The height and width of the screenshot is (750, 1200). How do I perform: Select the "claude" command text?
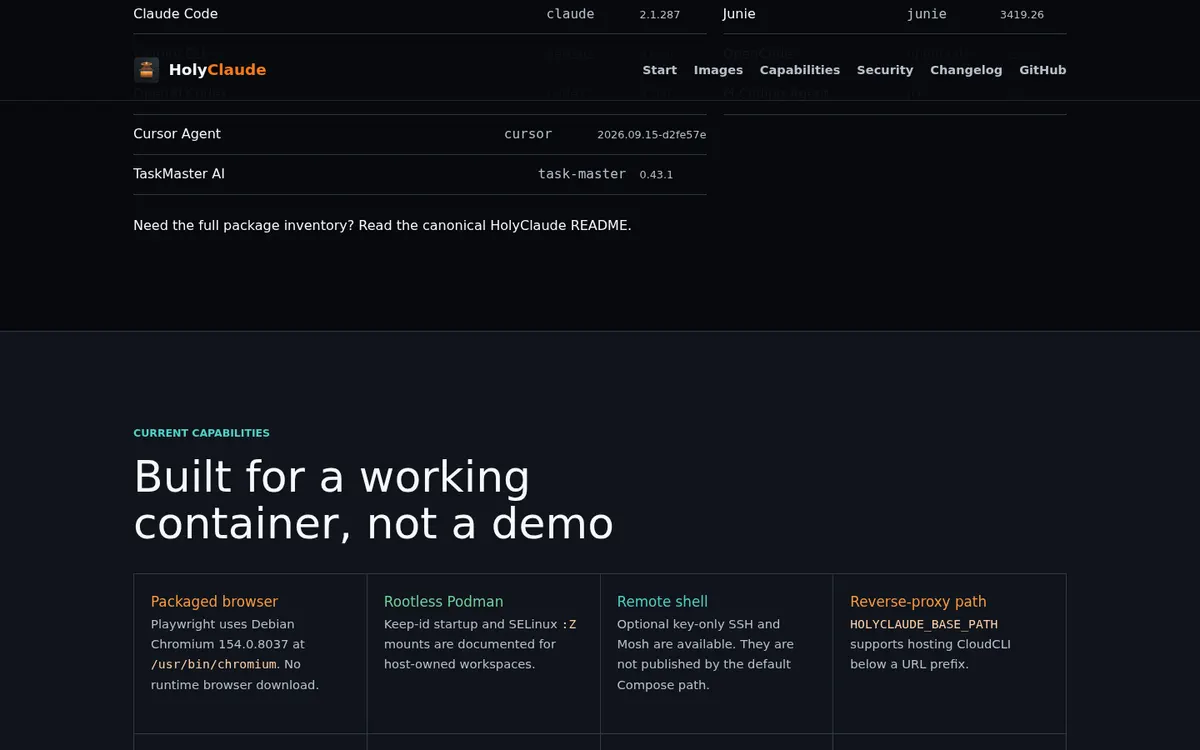tap(571, 14)
